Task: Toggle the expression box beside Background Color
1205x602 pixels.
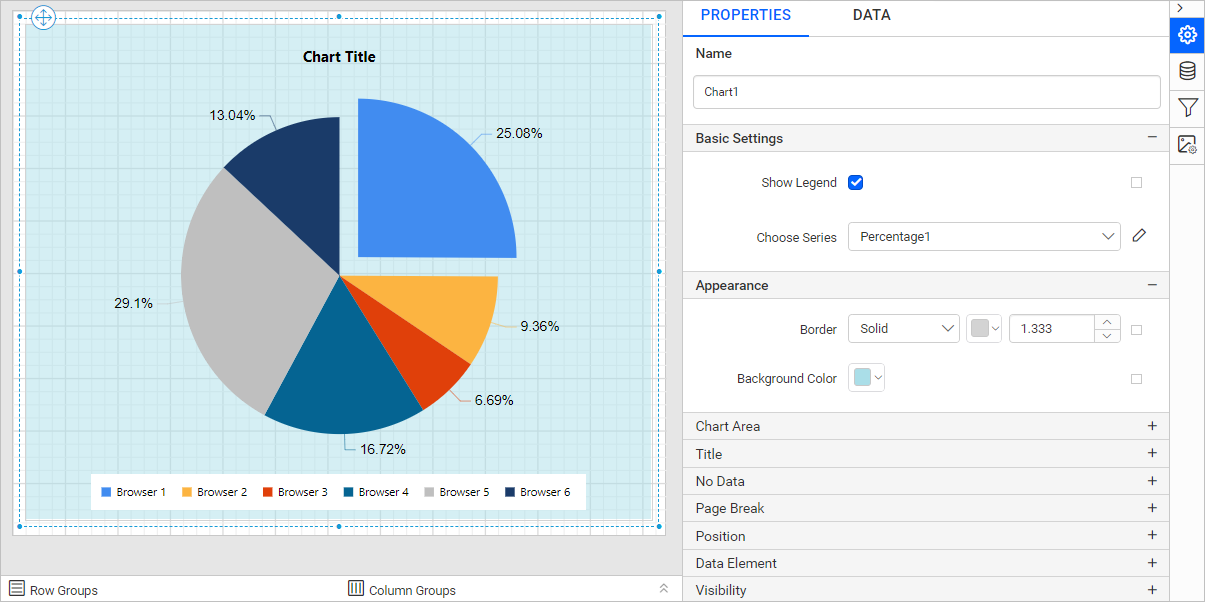Action: (x=1136, y=379)
